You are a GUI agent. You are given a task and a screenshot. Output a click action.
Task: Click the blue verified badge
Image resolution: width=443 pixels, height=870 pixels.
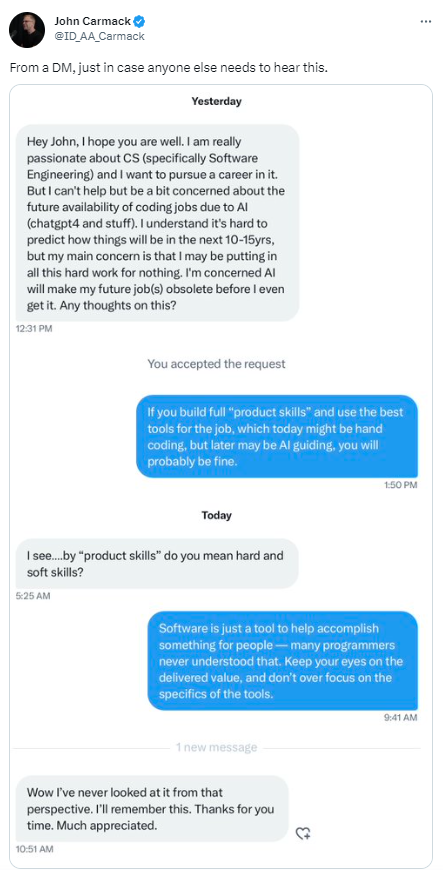[x=141, y=22]
